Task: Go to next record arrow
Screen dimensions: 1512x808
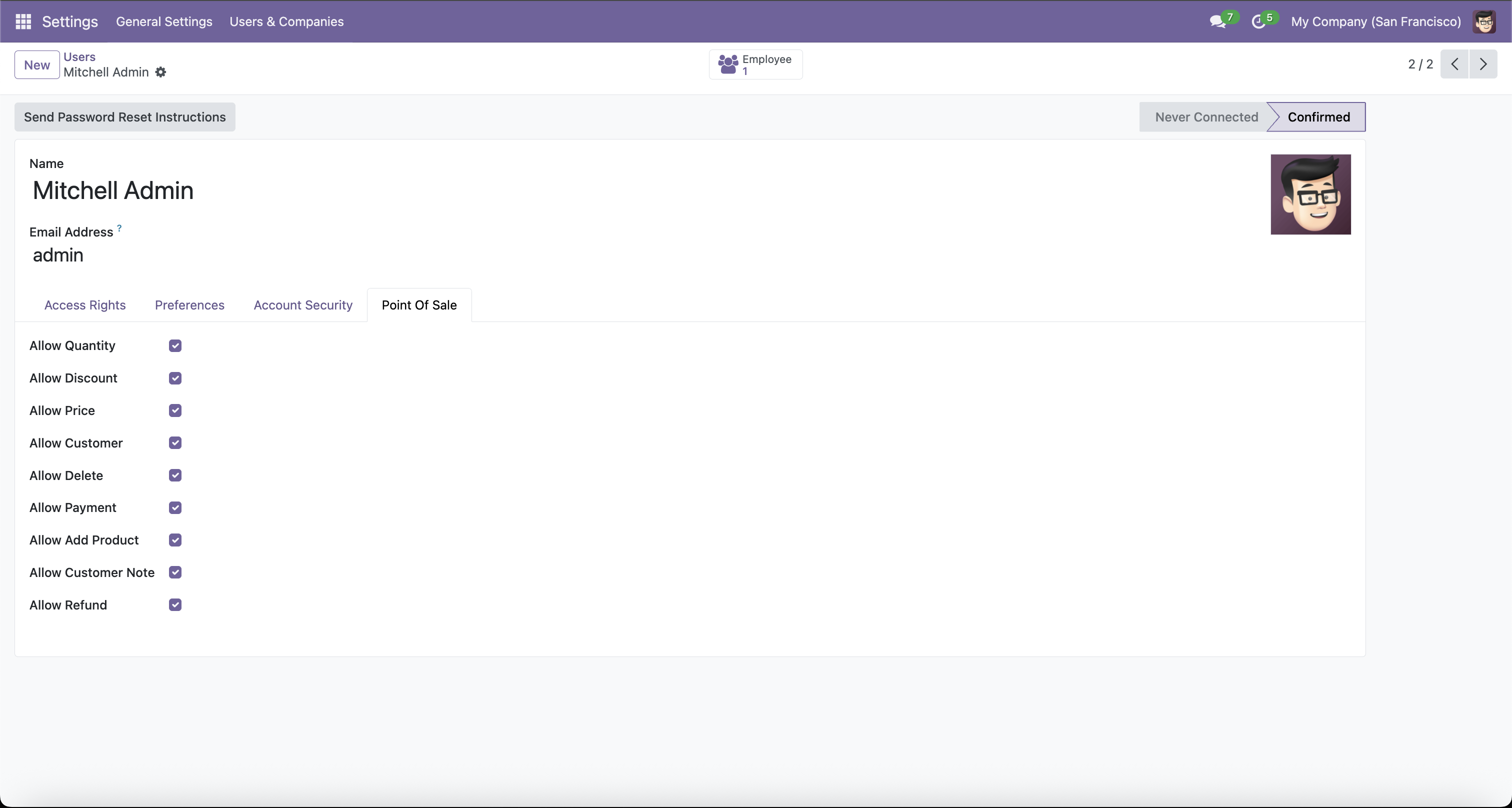Action: [1483, 64]
